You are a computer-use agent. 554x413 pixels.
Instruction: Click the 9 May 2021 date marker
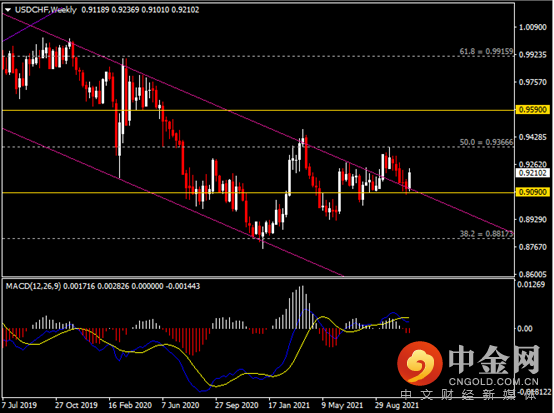pyautogui.click(x=342, y=405)
